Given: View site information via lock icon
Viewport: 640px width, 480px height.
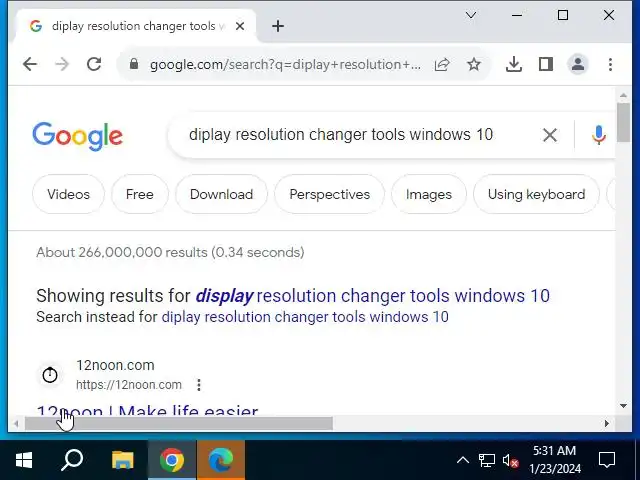Looking at the screenshot, I should pyautogui.click(x=133, y=64).
